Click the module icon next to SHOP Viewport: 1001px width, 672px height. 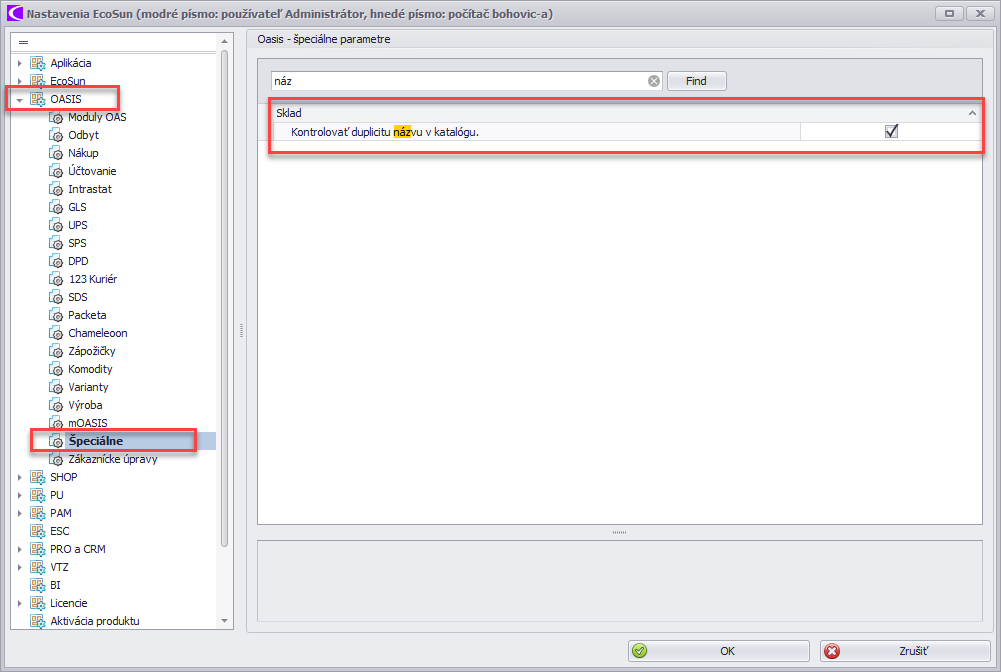(x=38, y=477)
